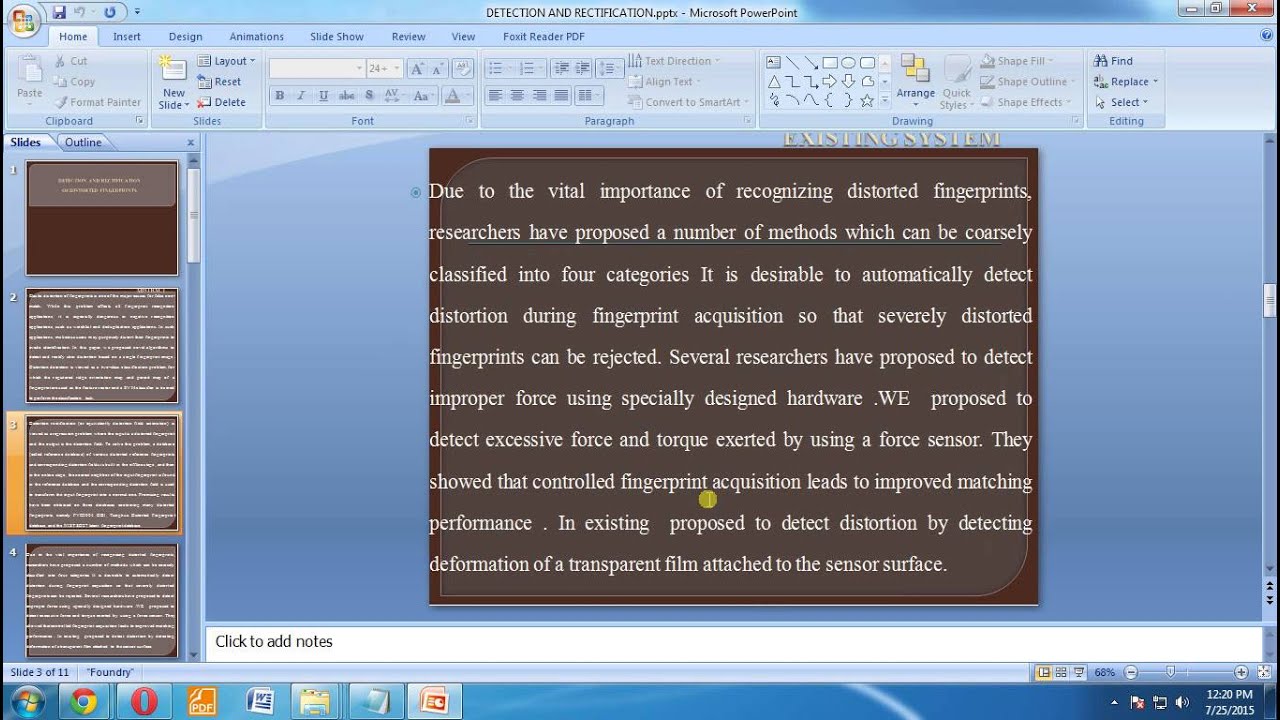Open the Replace dropdown

(1126, 82)
